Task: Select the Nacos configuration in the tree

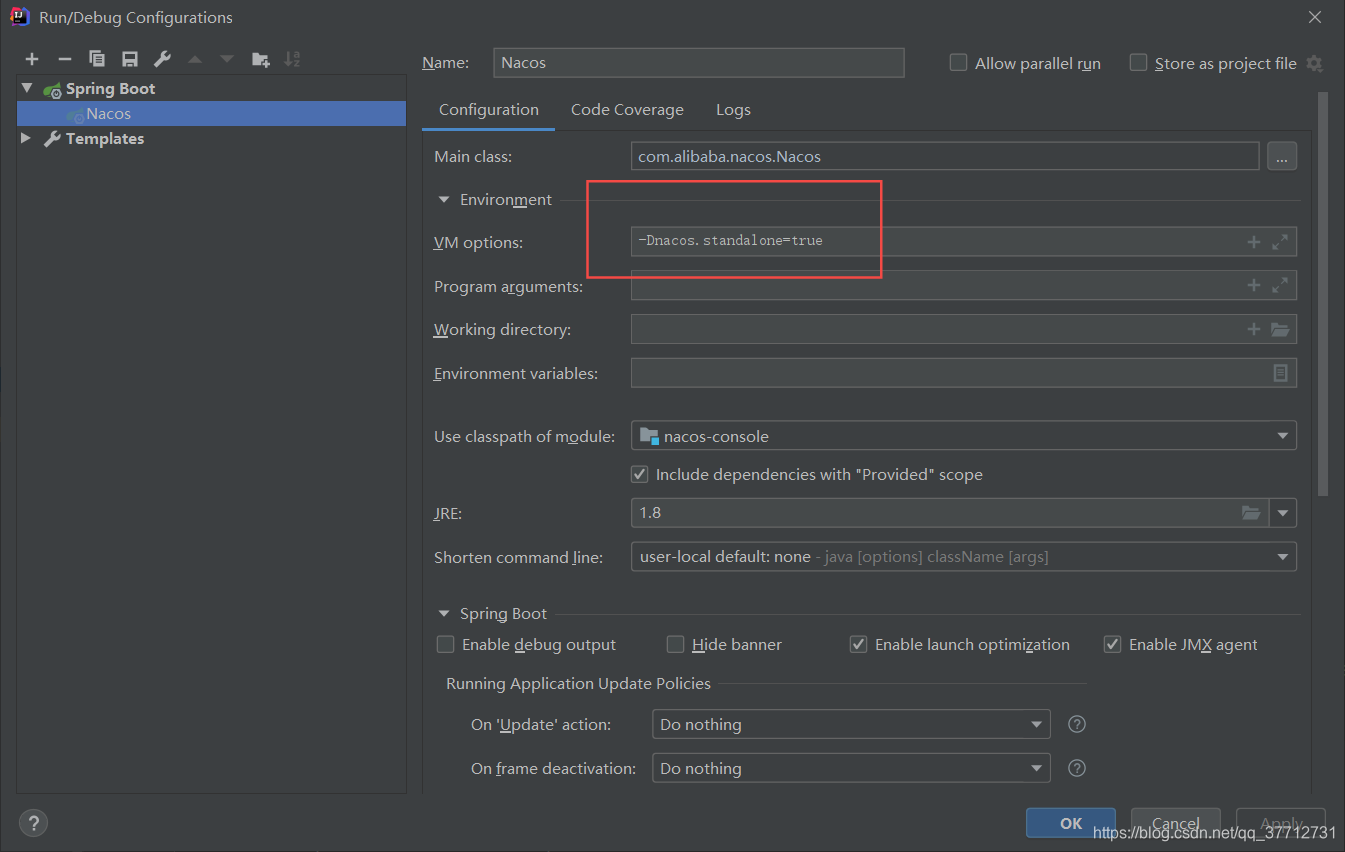Action: pyautogui.click(x=211, y=113)
